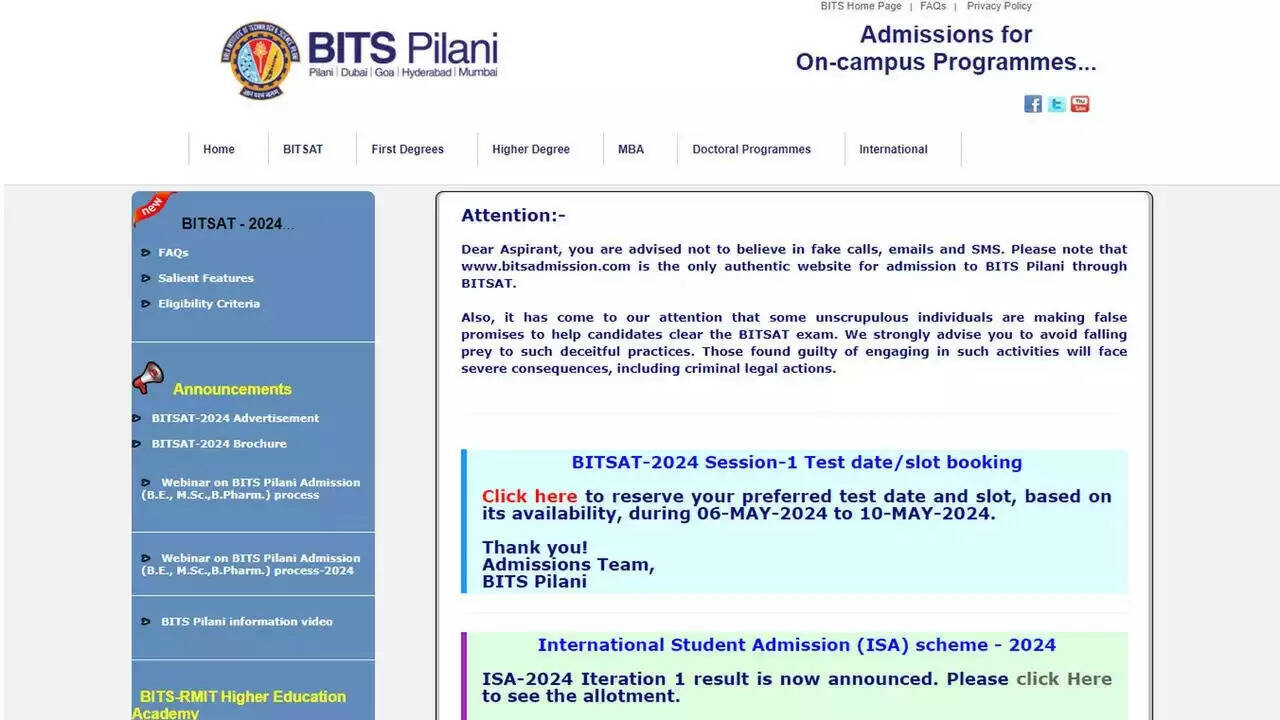Go to BITS Home Page link
The height and width of the screenshot is (720, 1280).
tap(861, 6)
